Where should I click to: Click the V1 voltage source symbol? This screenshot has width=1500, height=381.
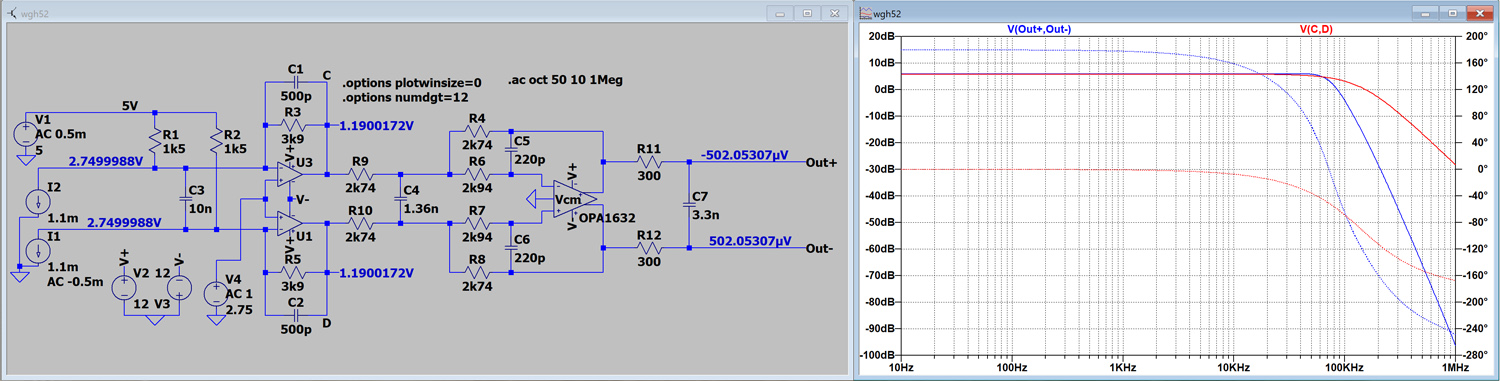pos(23,133)
